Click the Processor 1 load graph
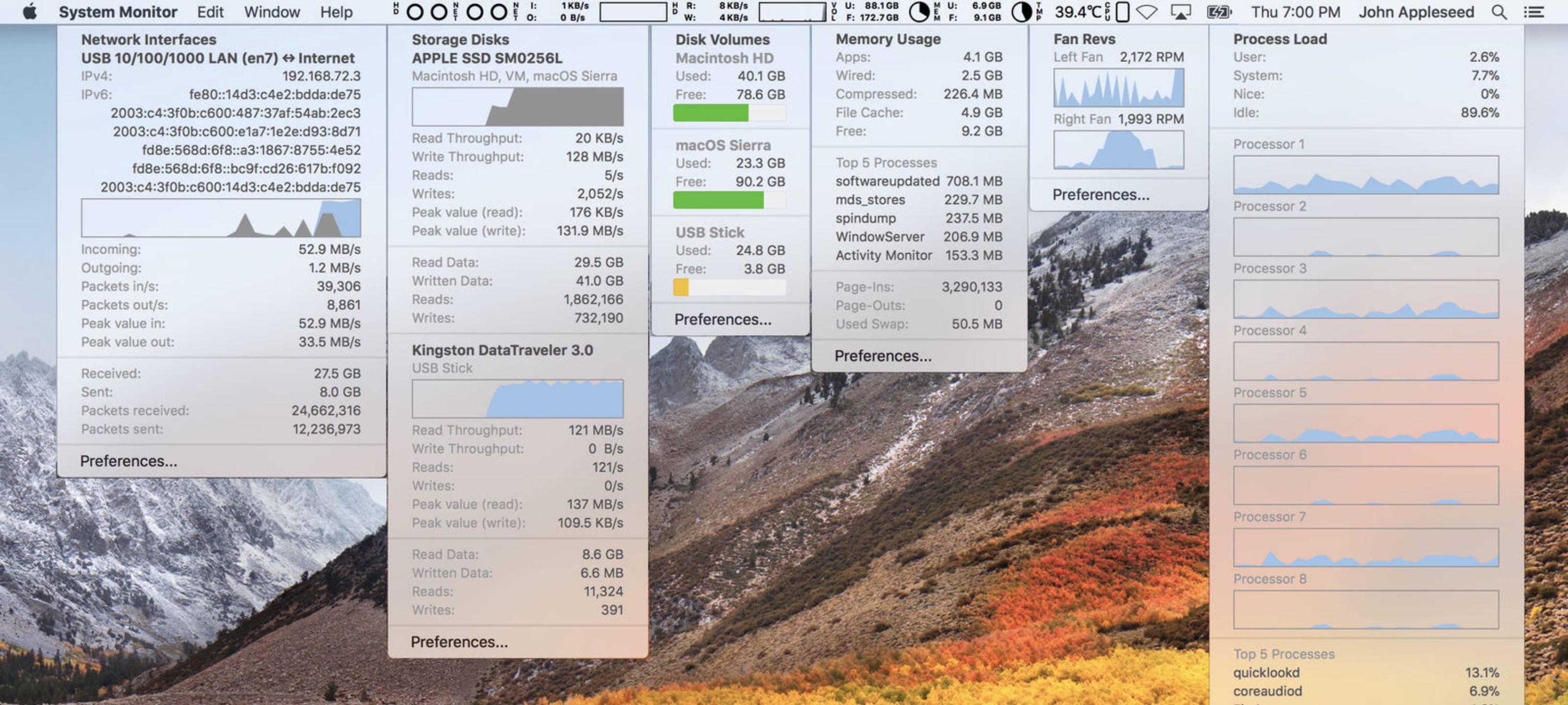Screen dimensions: 1568x705 (1366, 175)
